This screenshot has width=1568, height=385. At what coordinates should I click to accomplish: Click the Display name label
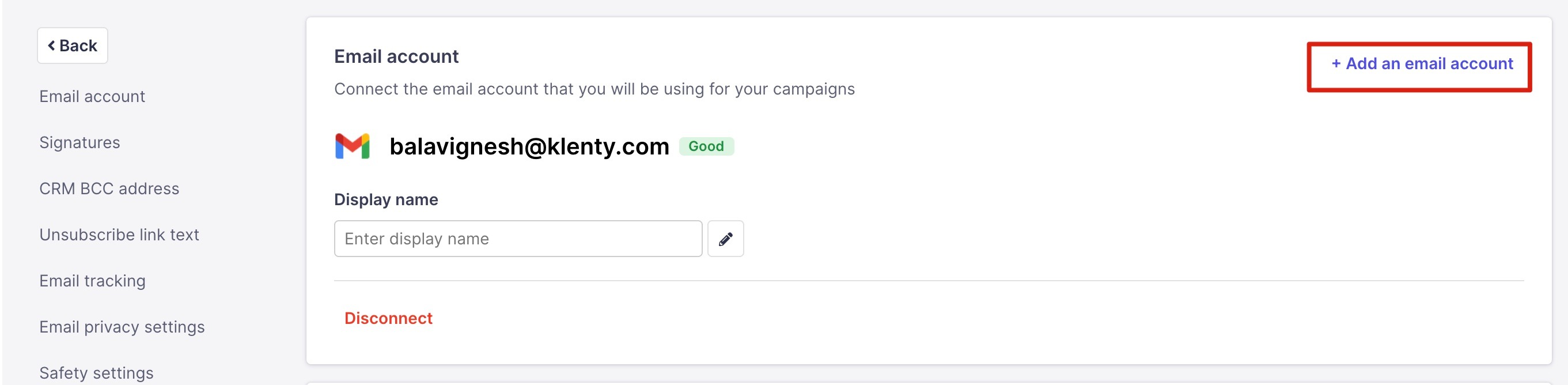pos(386,200)
